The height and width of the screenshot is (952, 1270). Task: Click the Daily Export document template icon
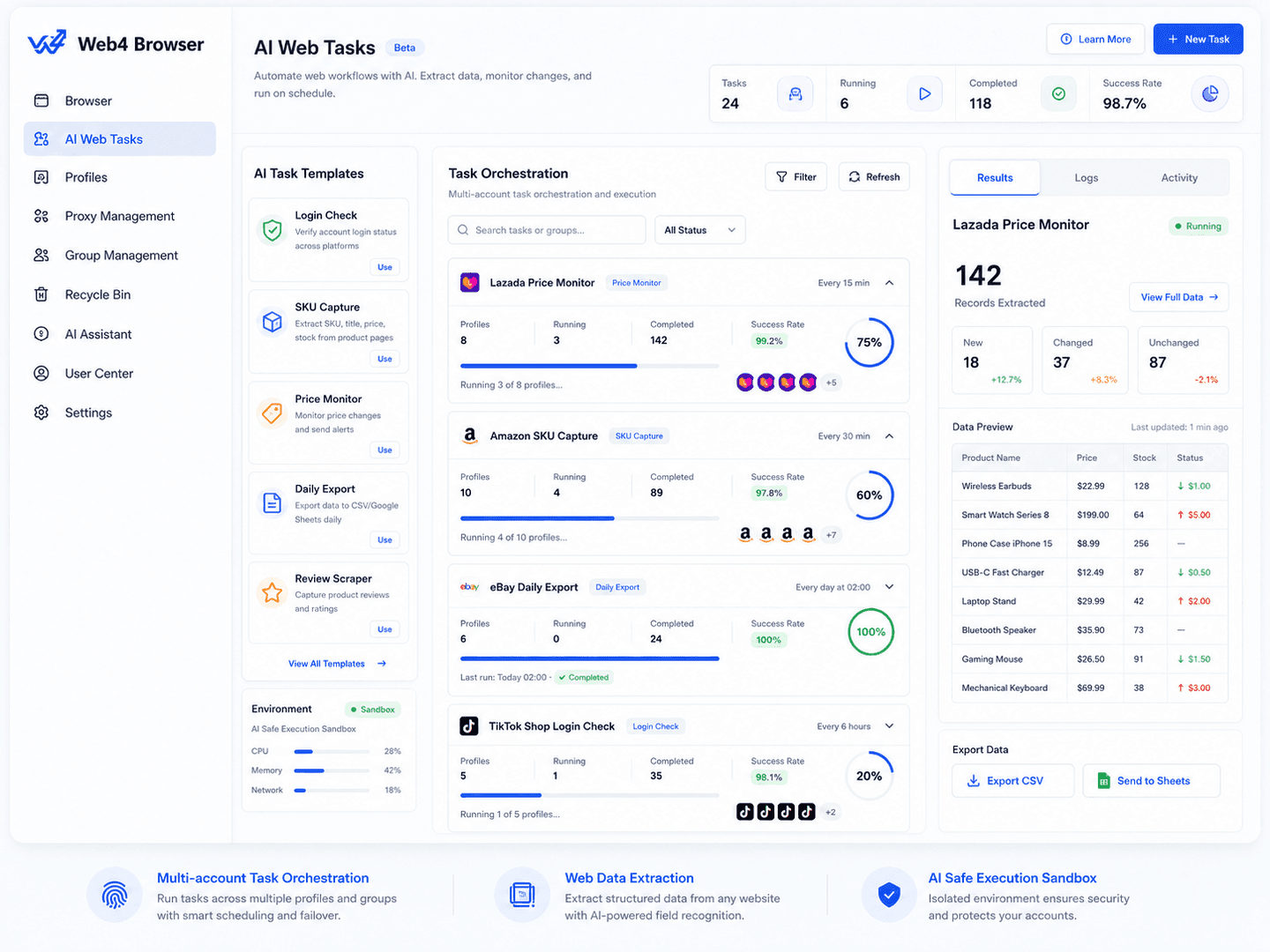[273, 503]
